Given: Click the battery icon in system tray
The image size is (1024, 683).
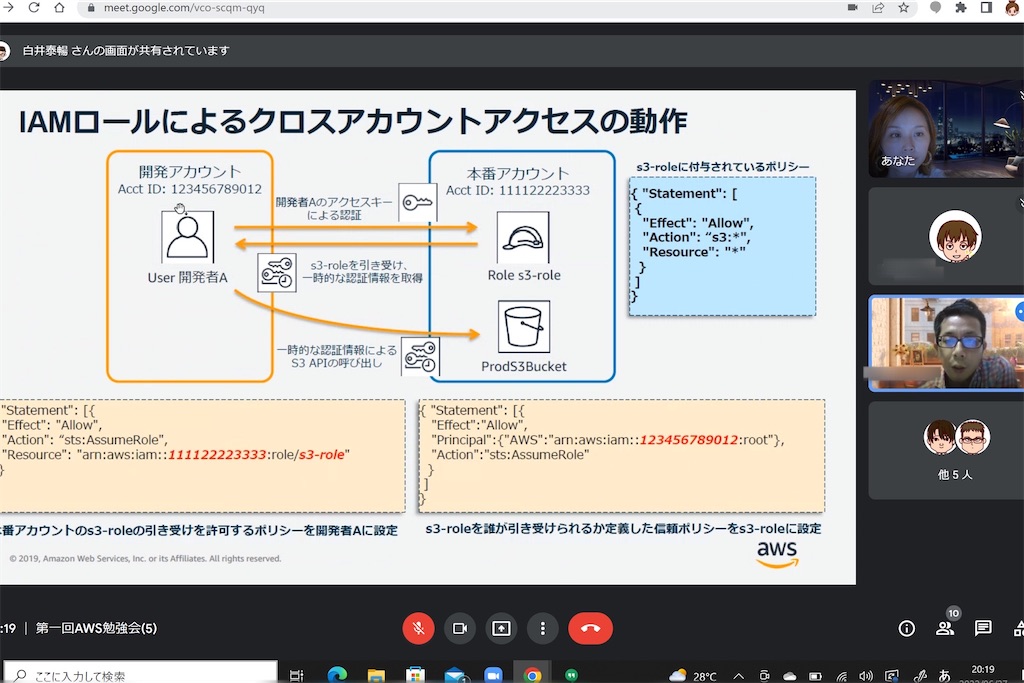Looking at the screenshot, I should (815, 676).
